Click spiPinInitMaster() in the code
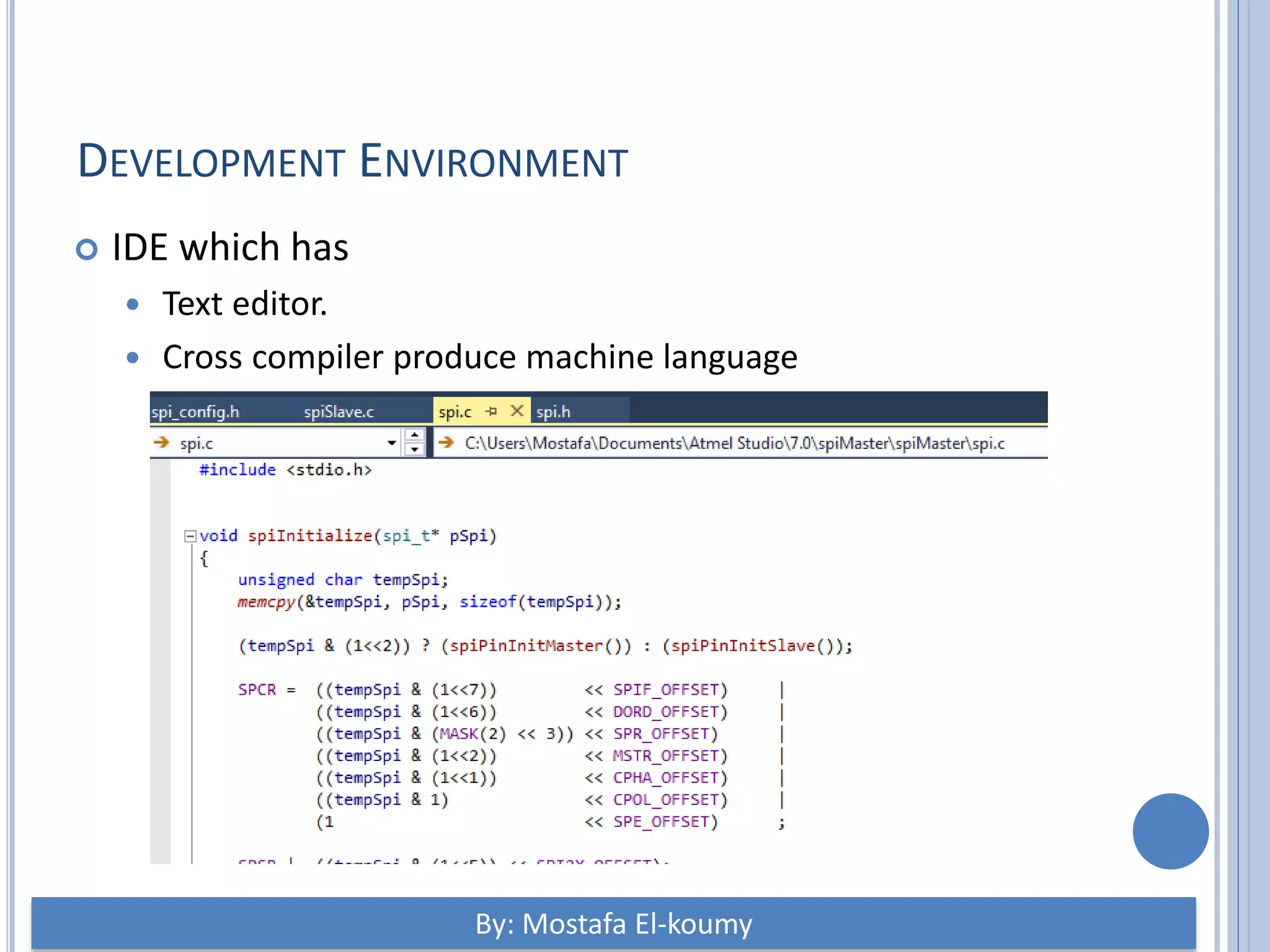Screen dimensions: 1270x952 (536, 646)
